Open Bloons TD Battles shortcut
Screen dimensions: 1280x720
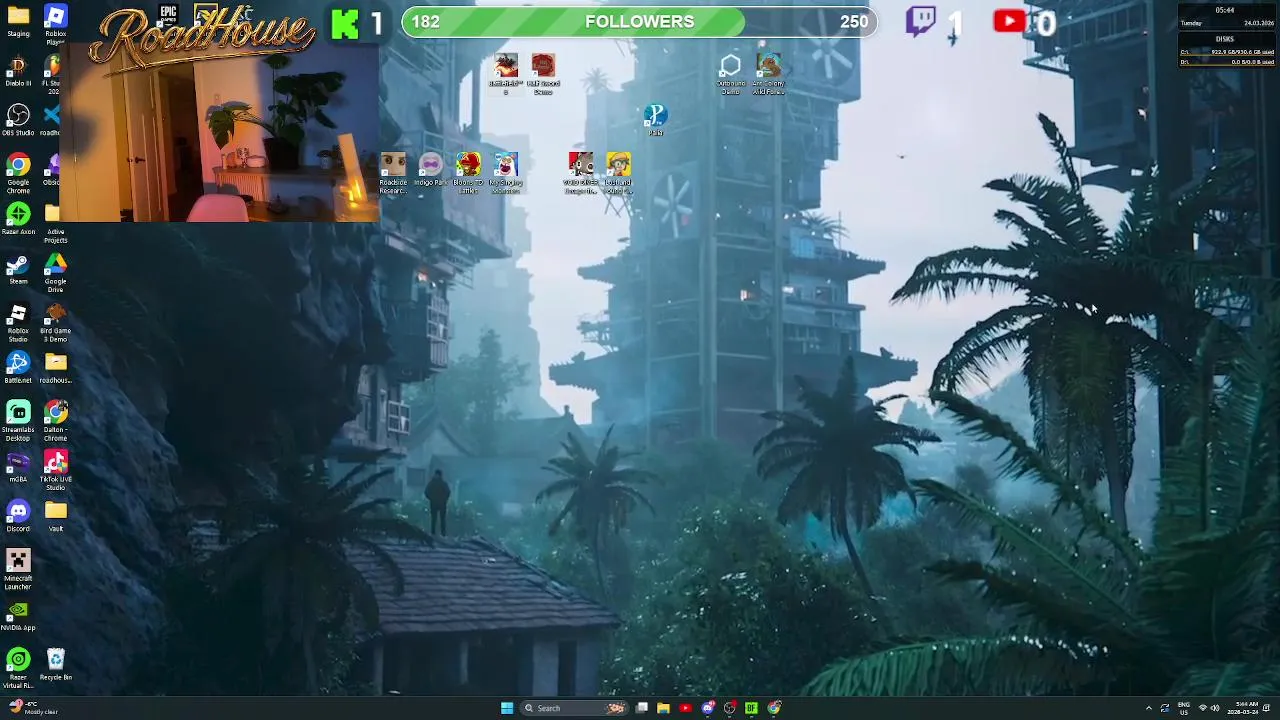[x=468, y=173]
